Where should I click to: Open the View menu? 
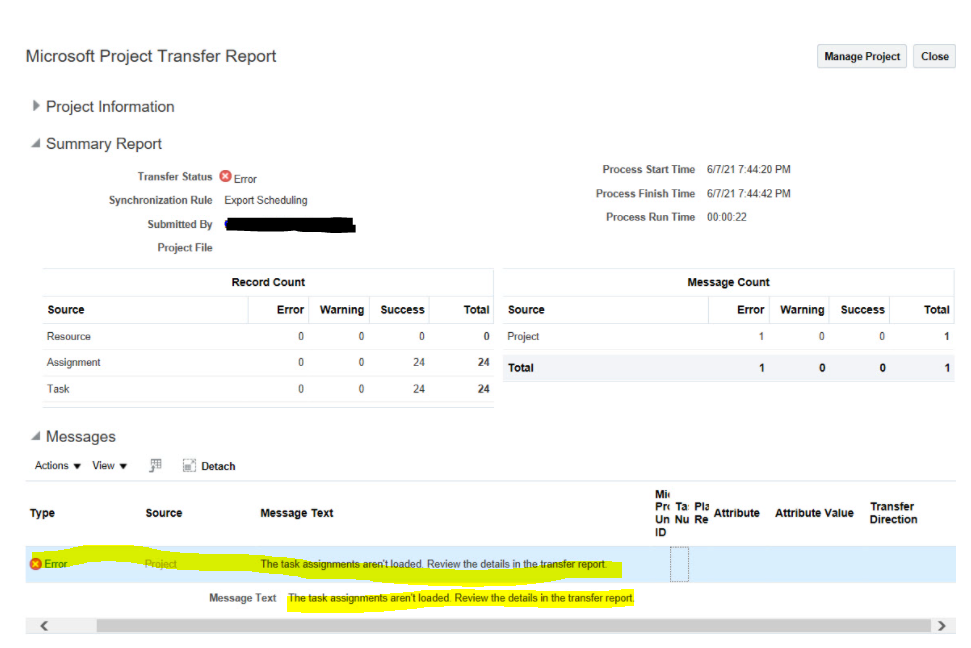(x=105, y=465)
